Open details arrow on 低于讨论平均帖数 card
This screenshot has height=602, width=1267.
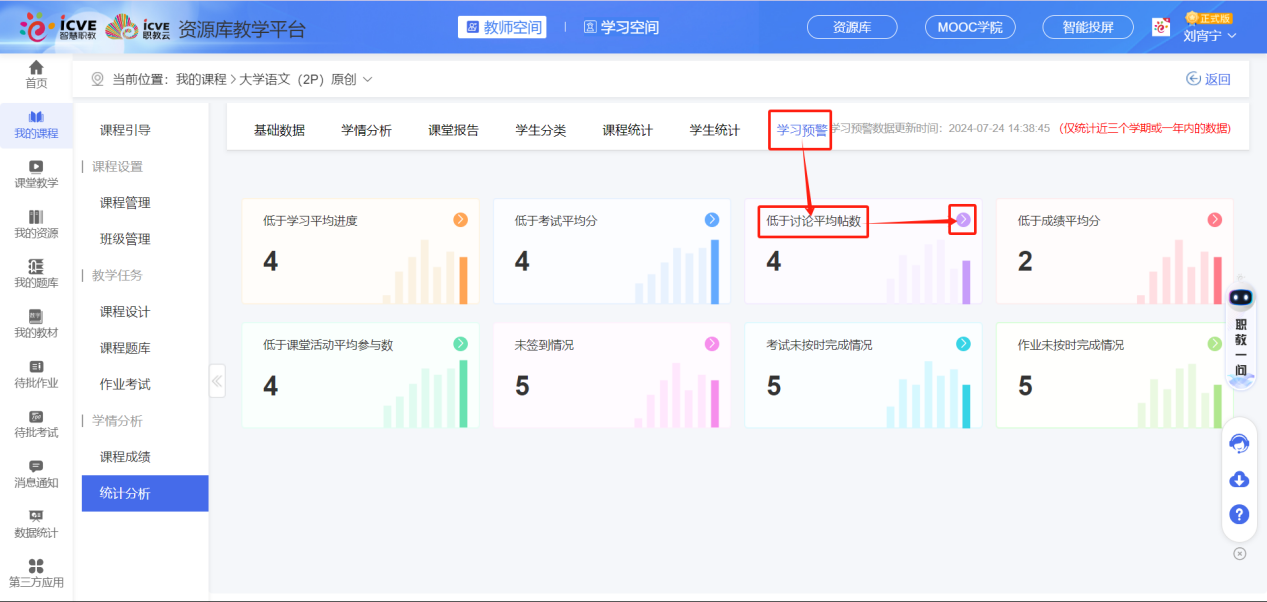click(x=961, y=219)
